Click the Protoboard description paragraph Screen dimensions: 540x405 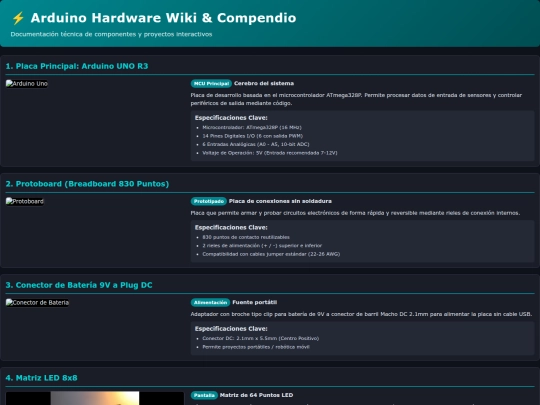[x=355, y=213]
